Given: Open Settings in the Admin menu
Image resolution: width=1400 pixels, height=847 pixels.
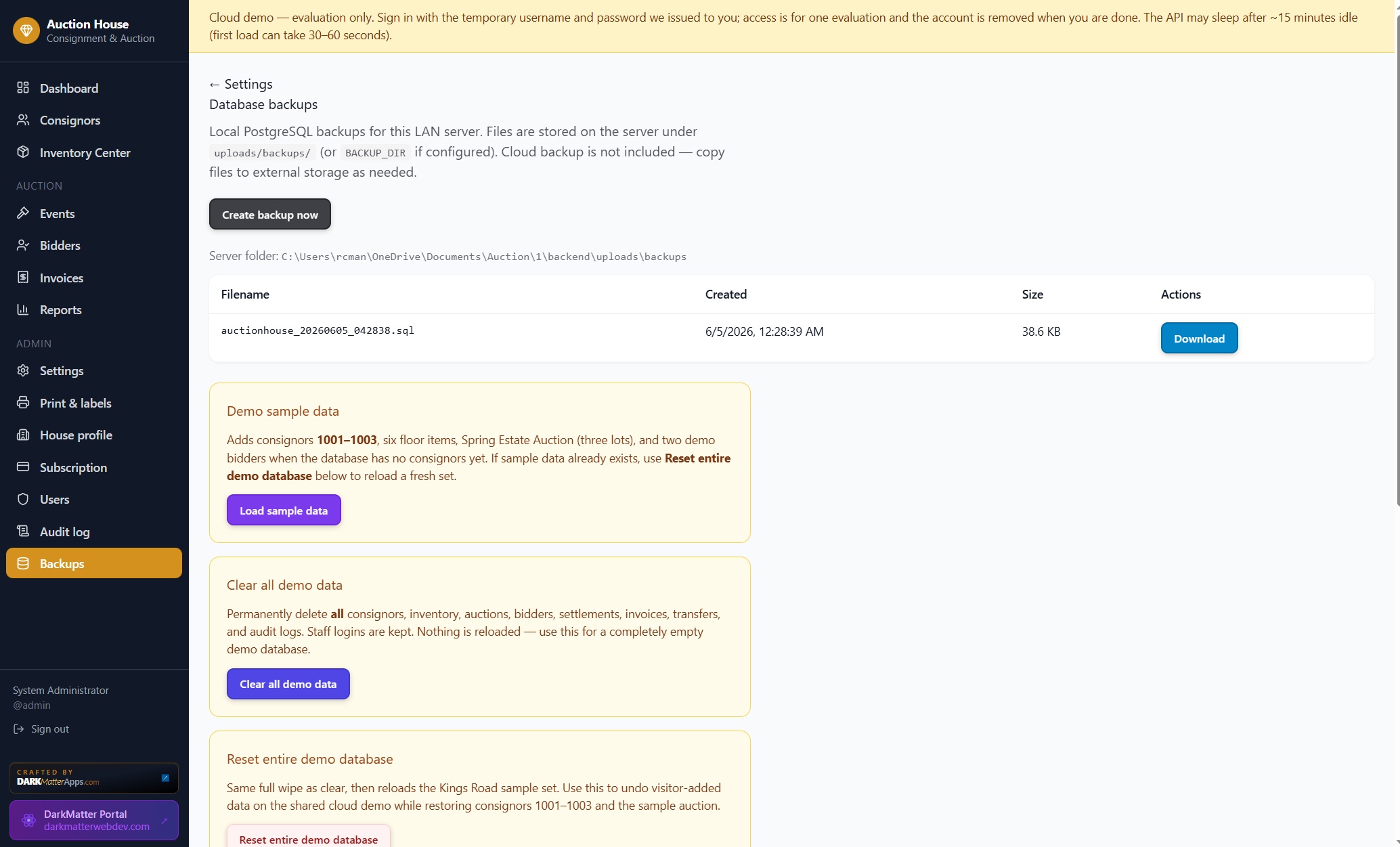Looking at the screenshot, I should coord(94,370).
